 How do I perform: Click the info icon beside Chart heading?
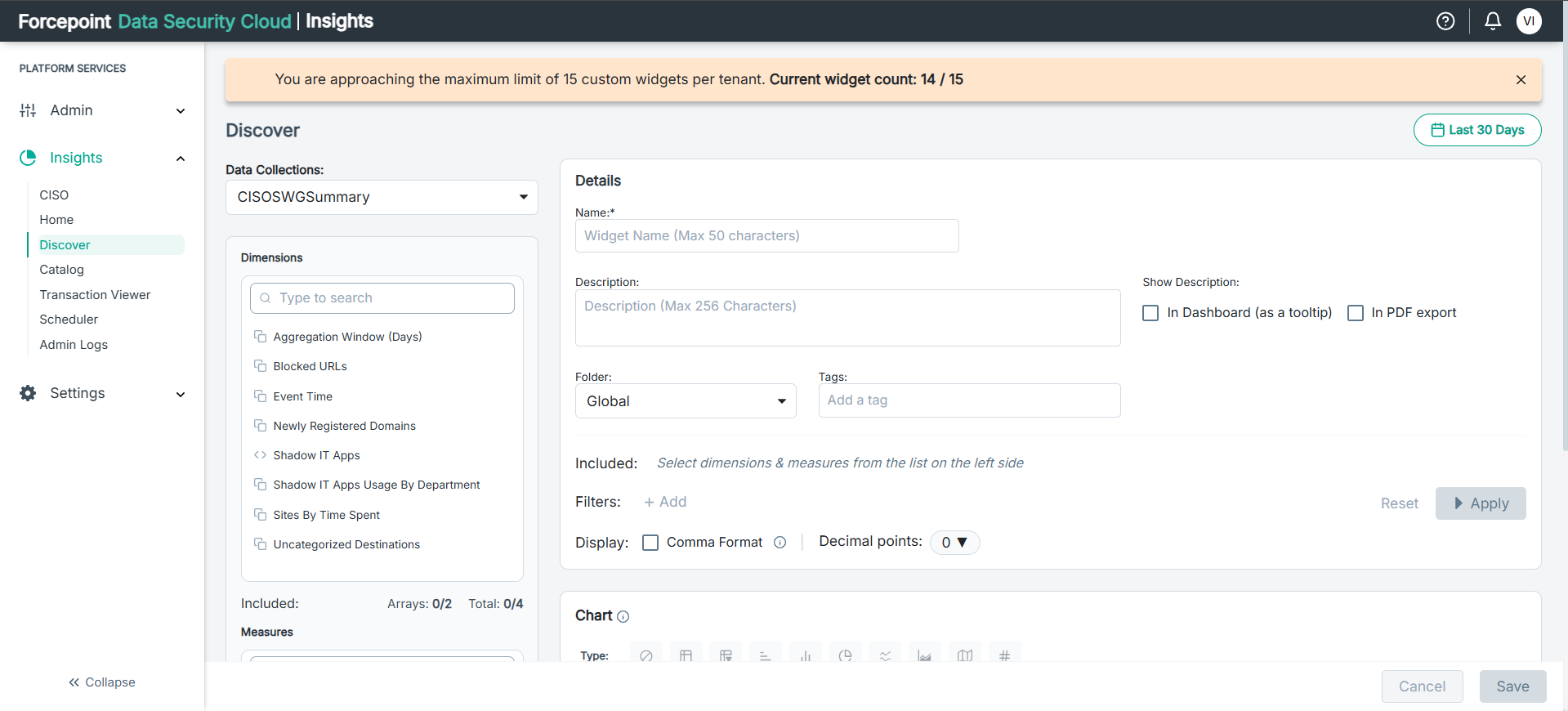click(x=623, y=617)
